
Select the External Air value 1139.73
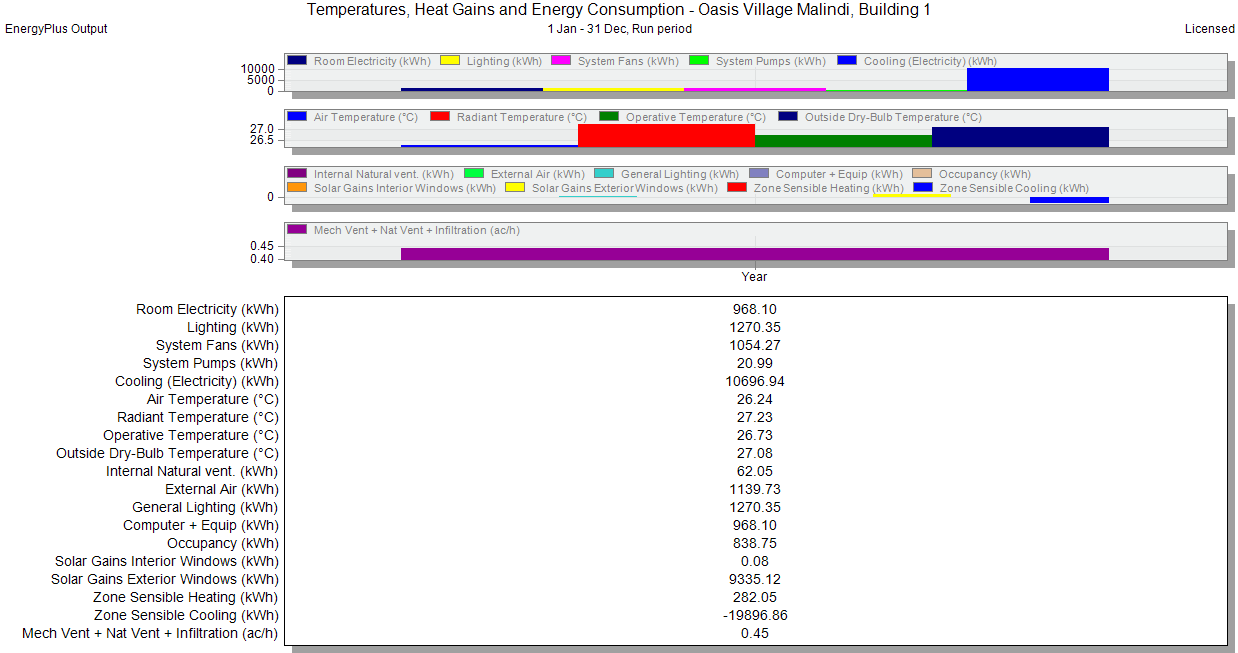(755, 489)
